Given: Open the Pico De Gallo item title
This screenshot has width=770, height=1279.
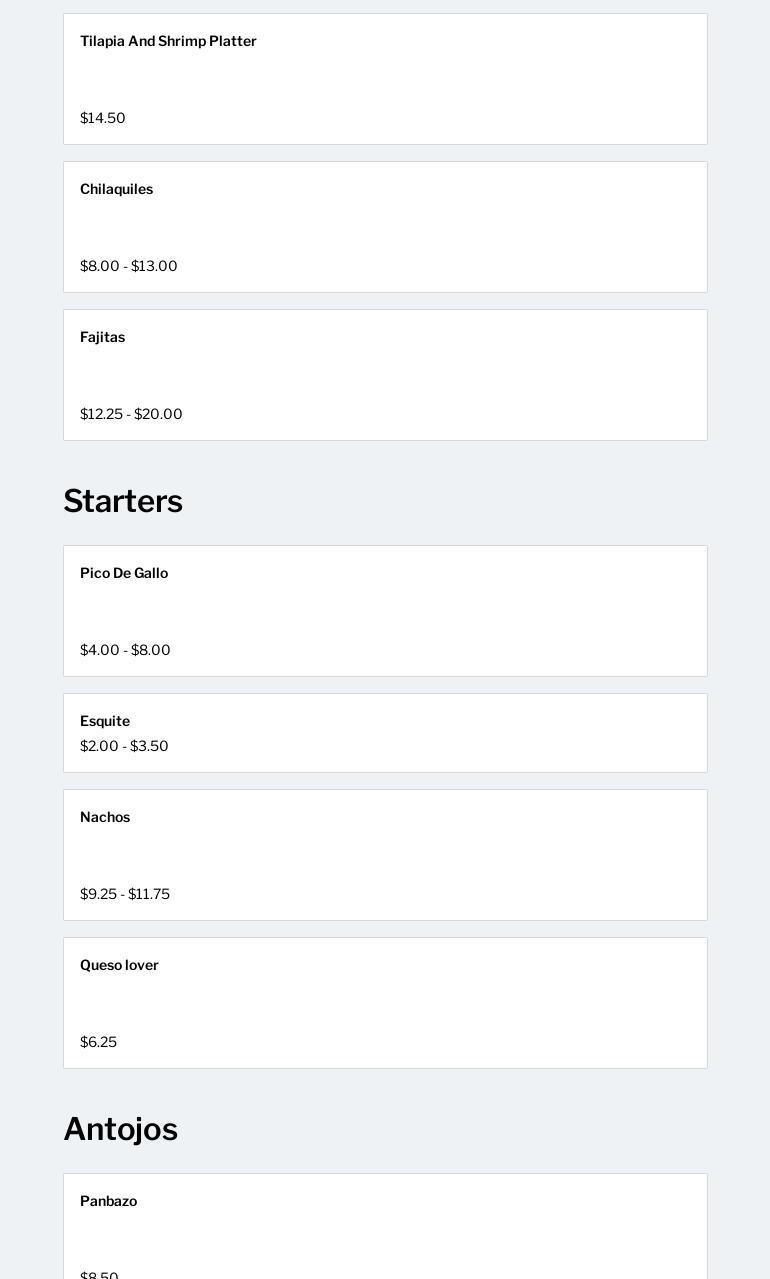Looking at the screenshot, I should pos(124,573).
